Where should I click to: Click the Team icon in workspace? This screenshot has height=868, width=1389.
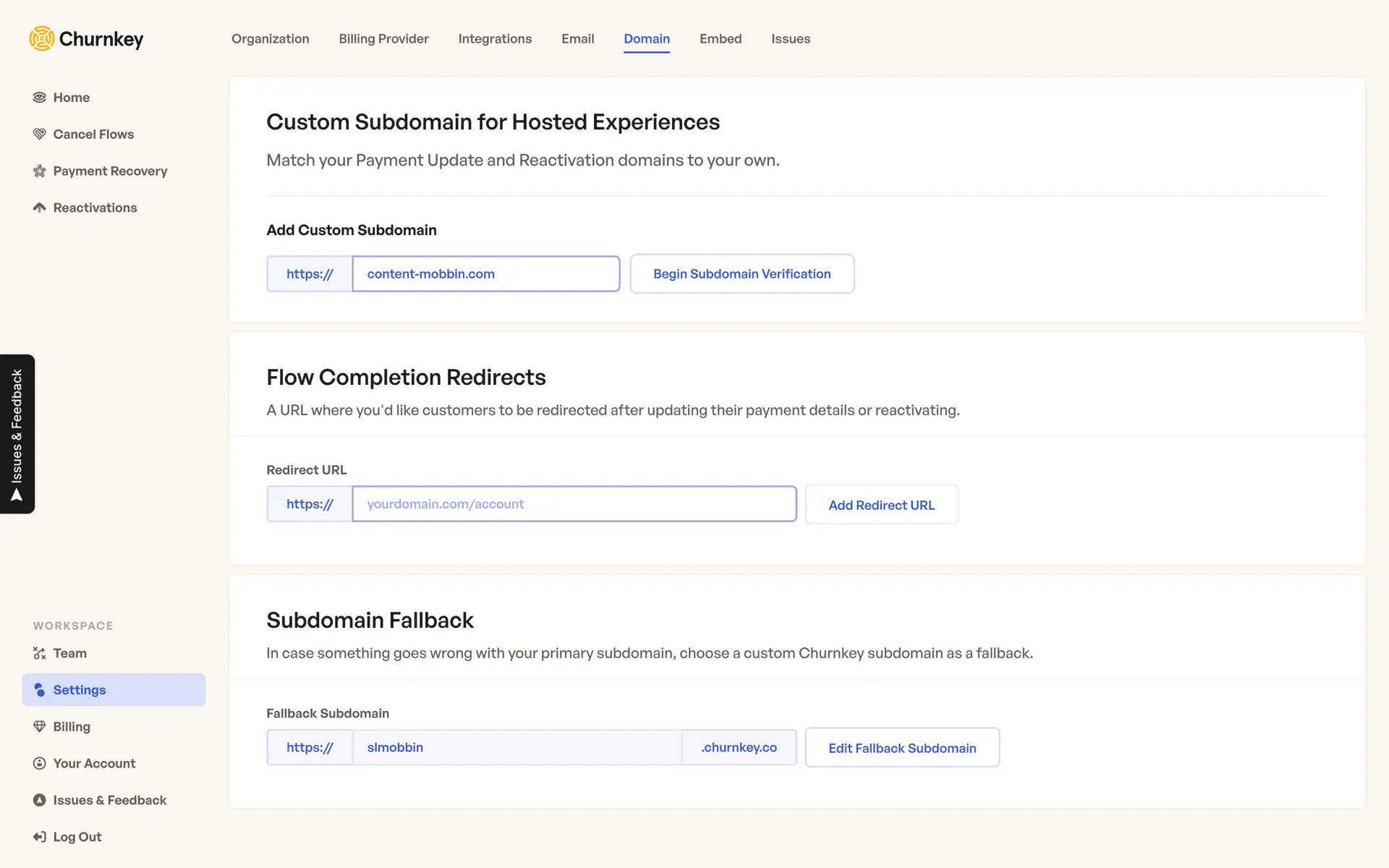[x=39, y=654]
